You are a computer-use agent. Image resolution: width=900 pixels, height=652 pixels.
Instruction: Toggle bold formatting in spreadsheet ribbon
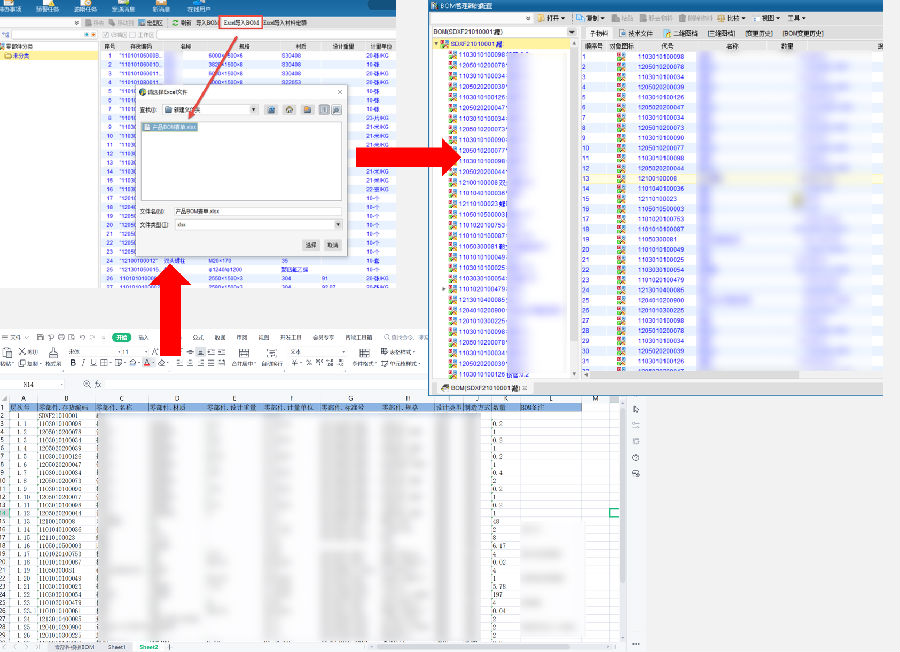click(x=74, y=363)
